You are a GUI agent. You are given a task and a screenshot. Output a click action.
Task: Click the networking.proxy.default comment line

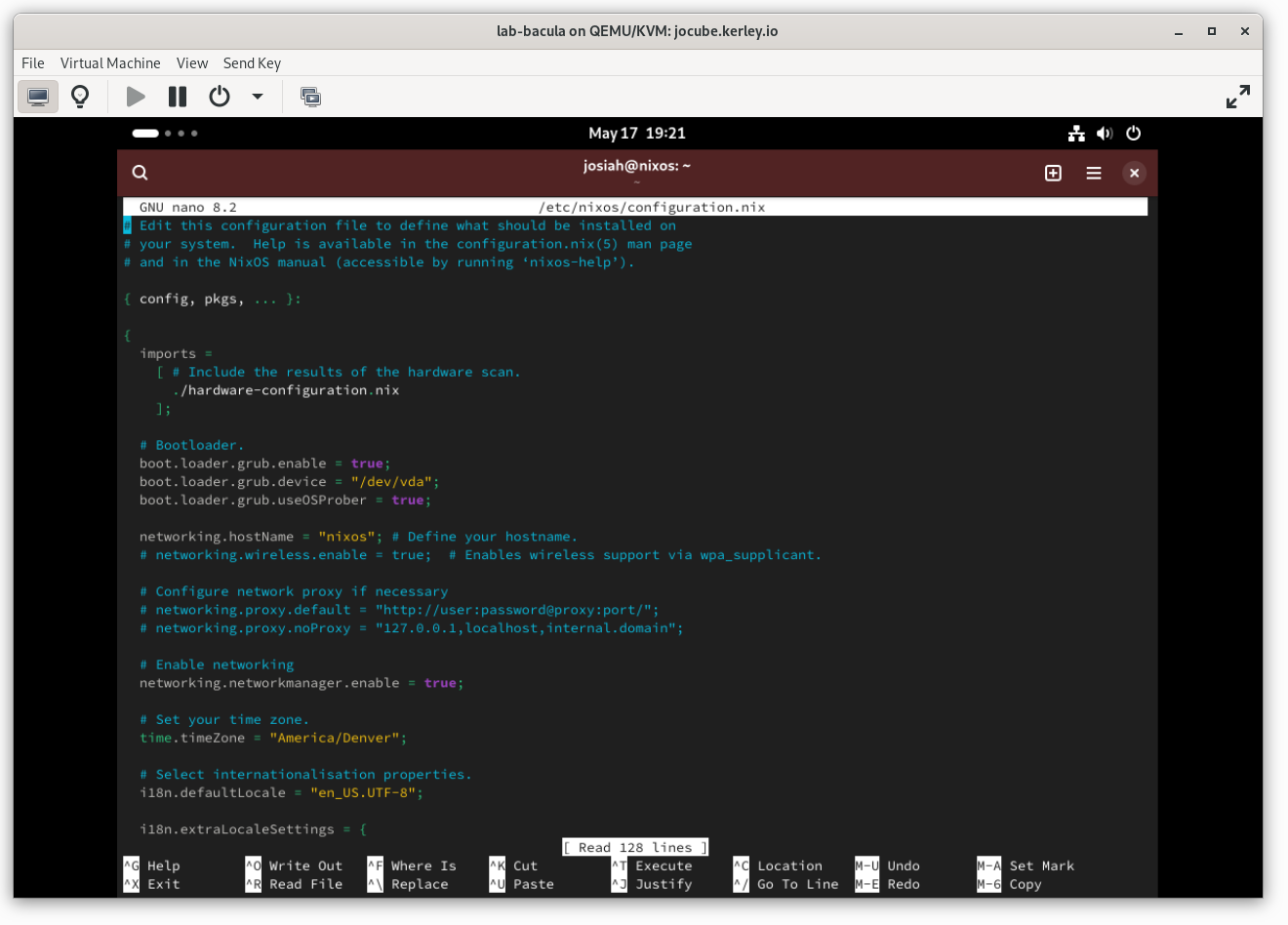tap(399, 610)
